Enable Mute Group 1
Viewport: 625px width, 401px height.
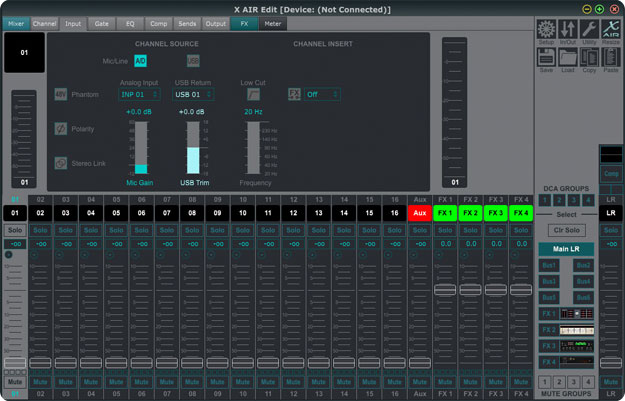click(545, 382)
